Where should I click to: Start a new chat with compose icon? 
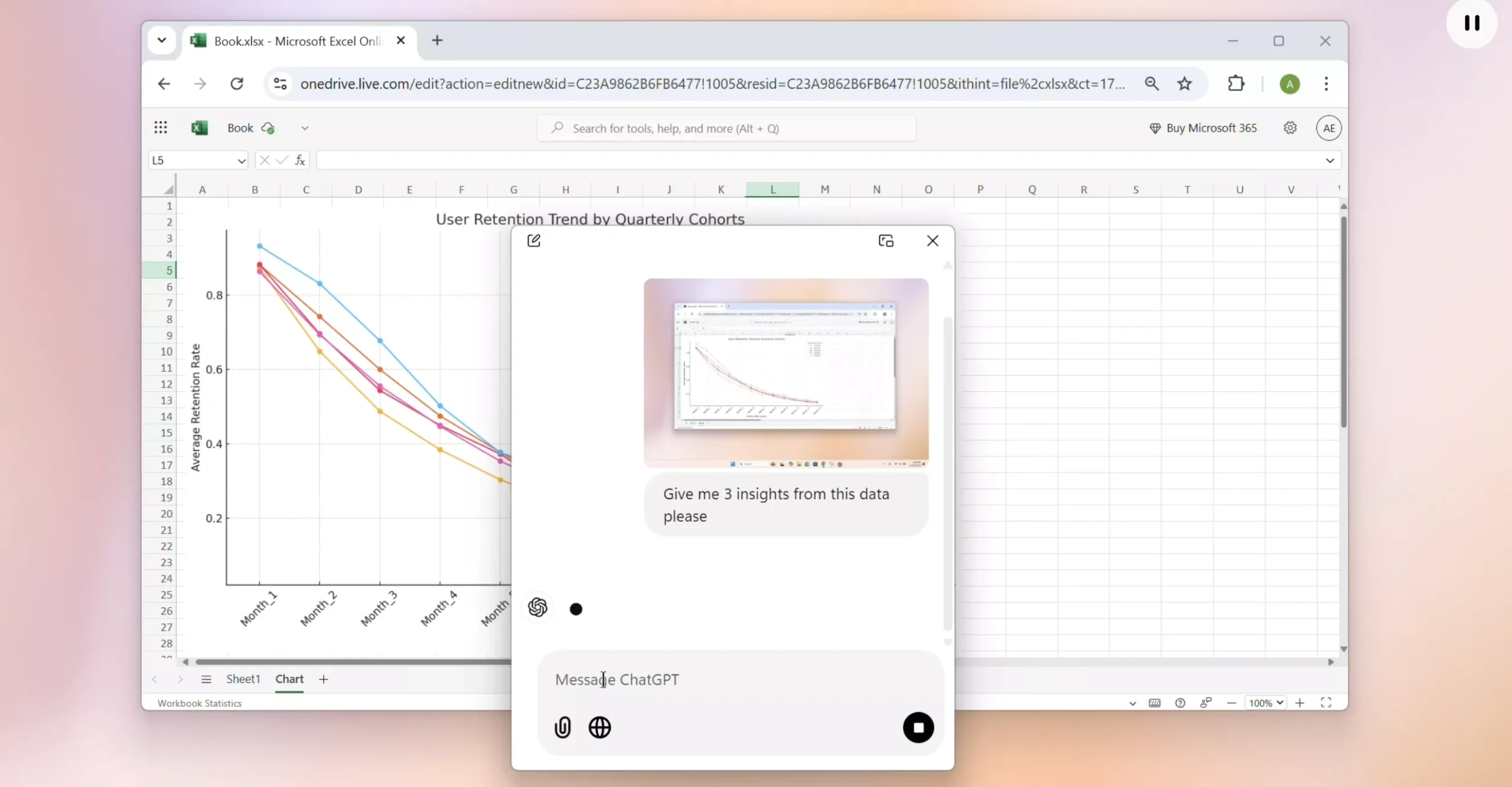pos(534,240)
